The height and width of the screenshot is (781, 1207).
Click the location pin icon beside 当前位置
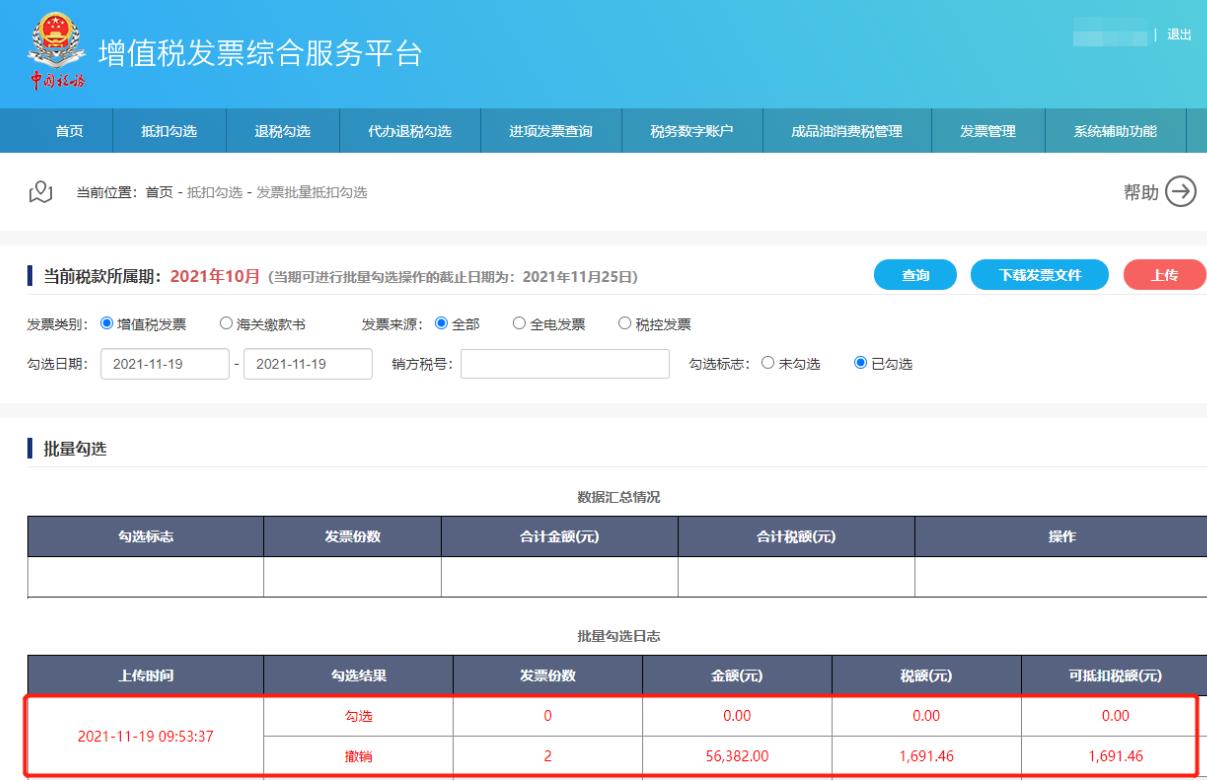40,192
